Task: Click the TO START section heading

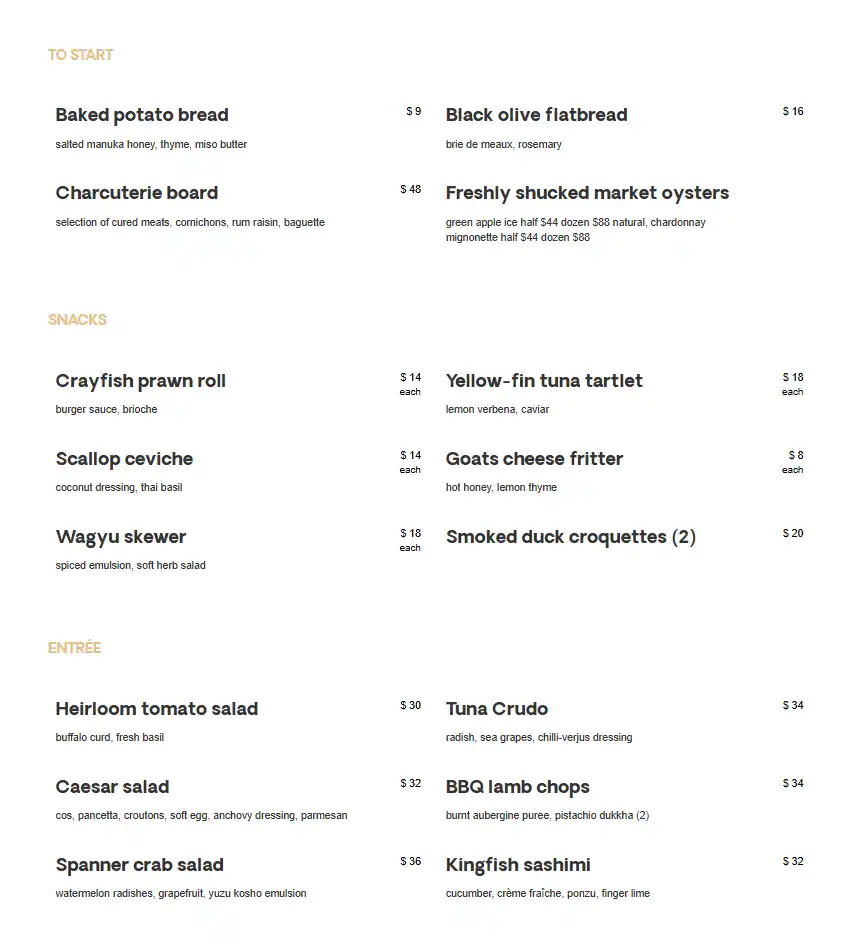Action: tap(80, 55)
